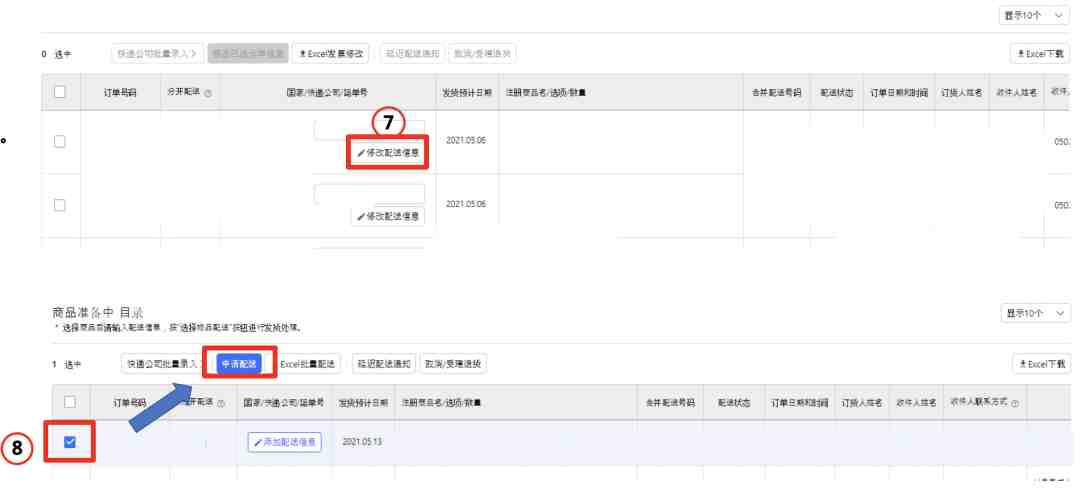Click 取消/受理退货 in the 0 选中 toolbar
Image resolution: width=1080 pixels, height=492 pixels.
click(x=481, y=53)
